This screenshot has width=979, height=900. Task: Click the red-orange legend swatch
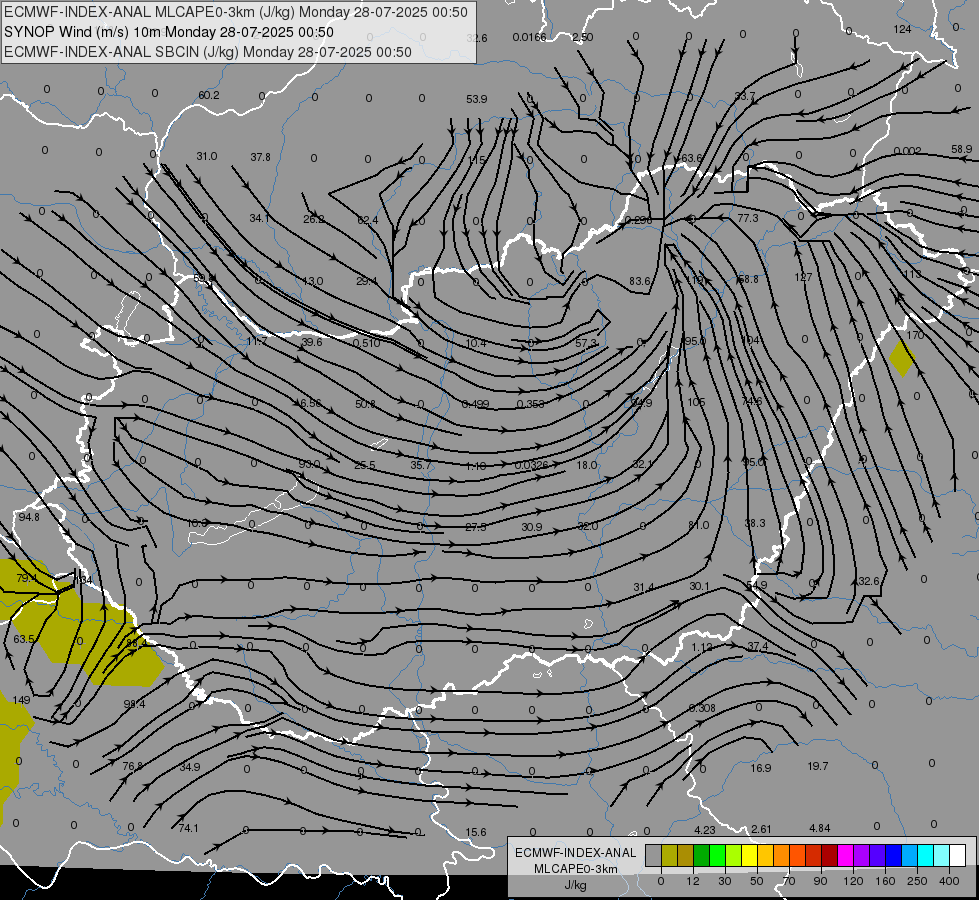tap(798, 855)
